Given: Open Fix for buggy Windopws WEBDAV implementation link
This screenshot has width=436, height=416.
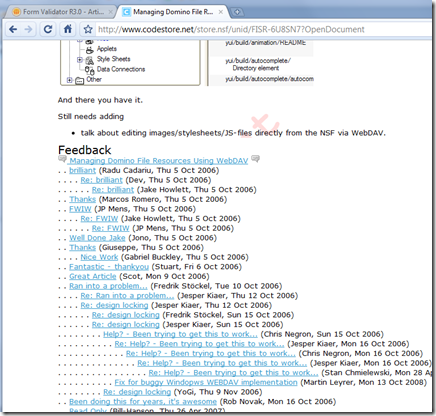Looking at the screenshot, I should [x=206, y=383].
